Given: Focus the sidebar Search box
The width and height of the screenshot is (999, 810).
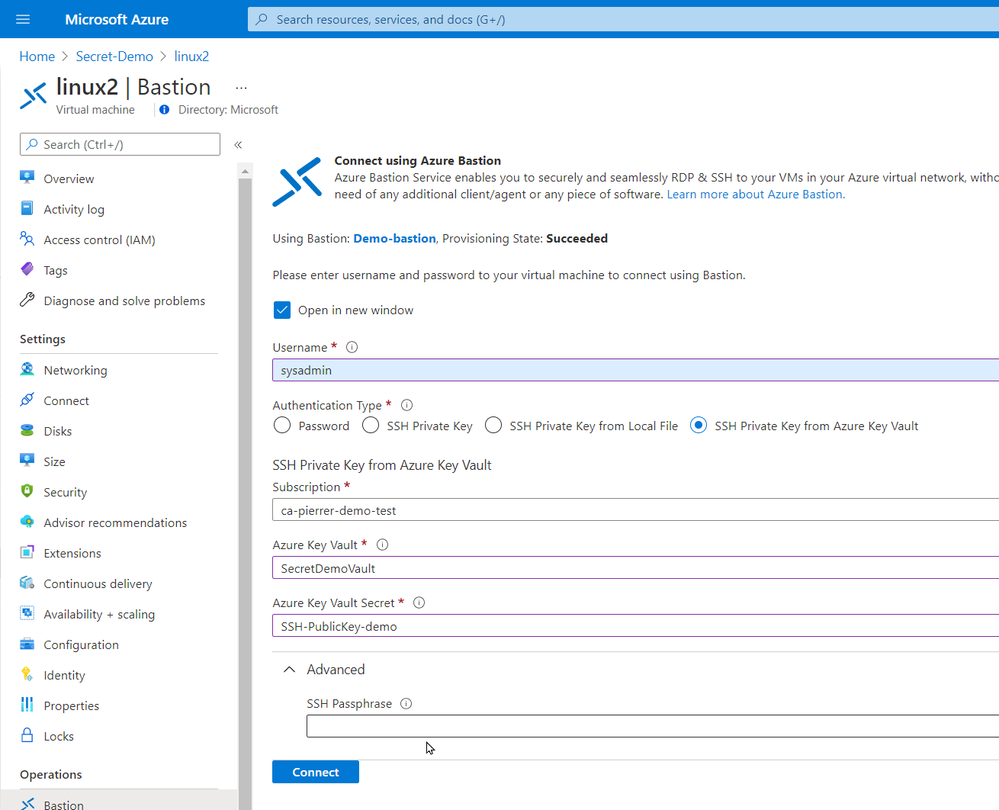Looking at the screenshot, I should click(120, 145).
